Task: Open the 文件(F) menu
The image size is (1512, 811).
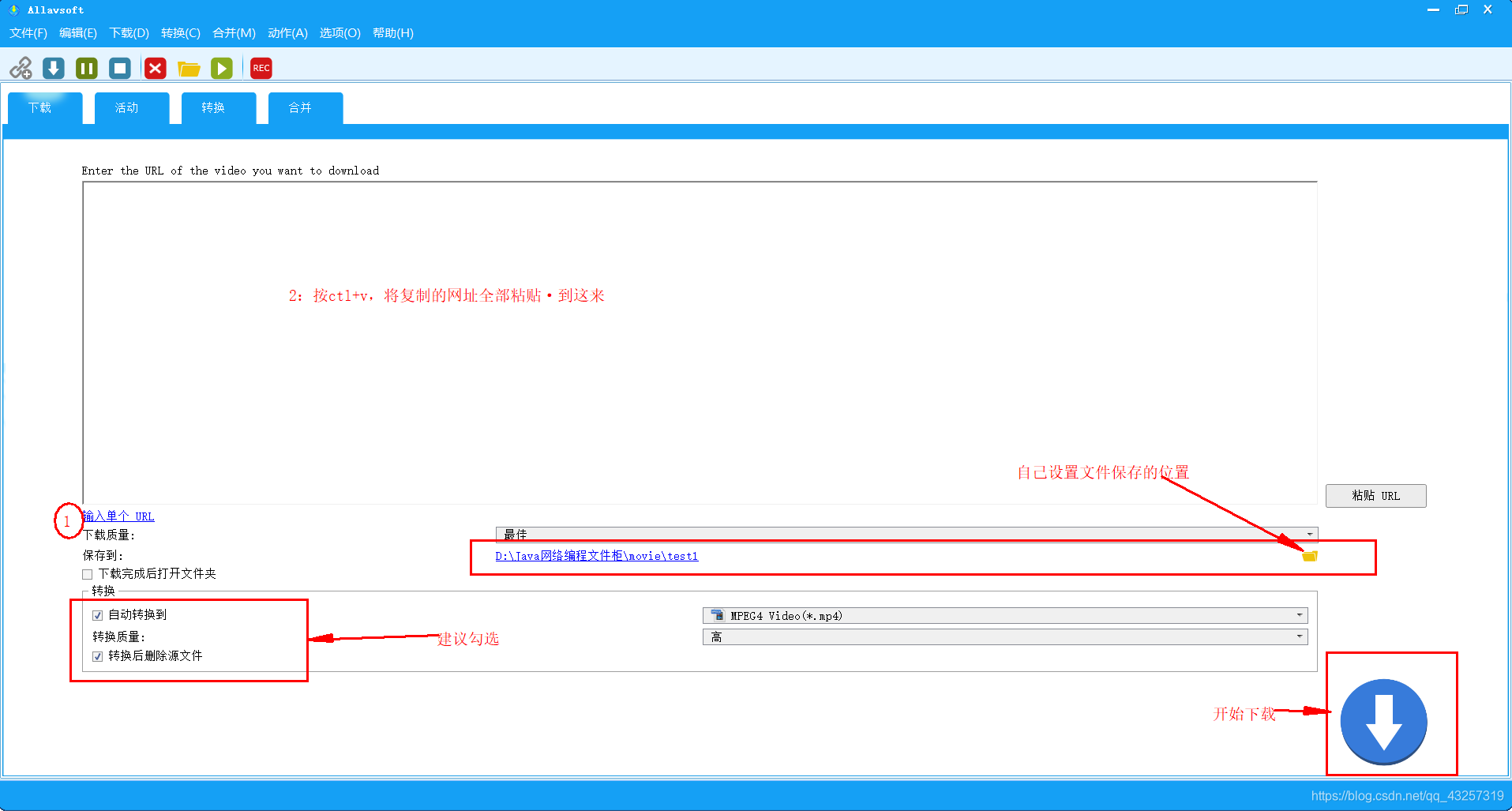Action: point(28,32)
